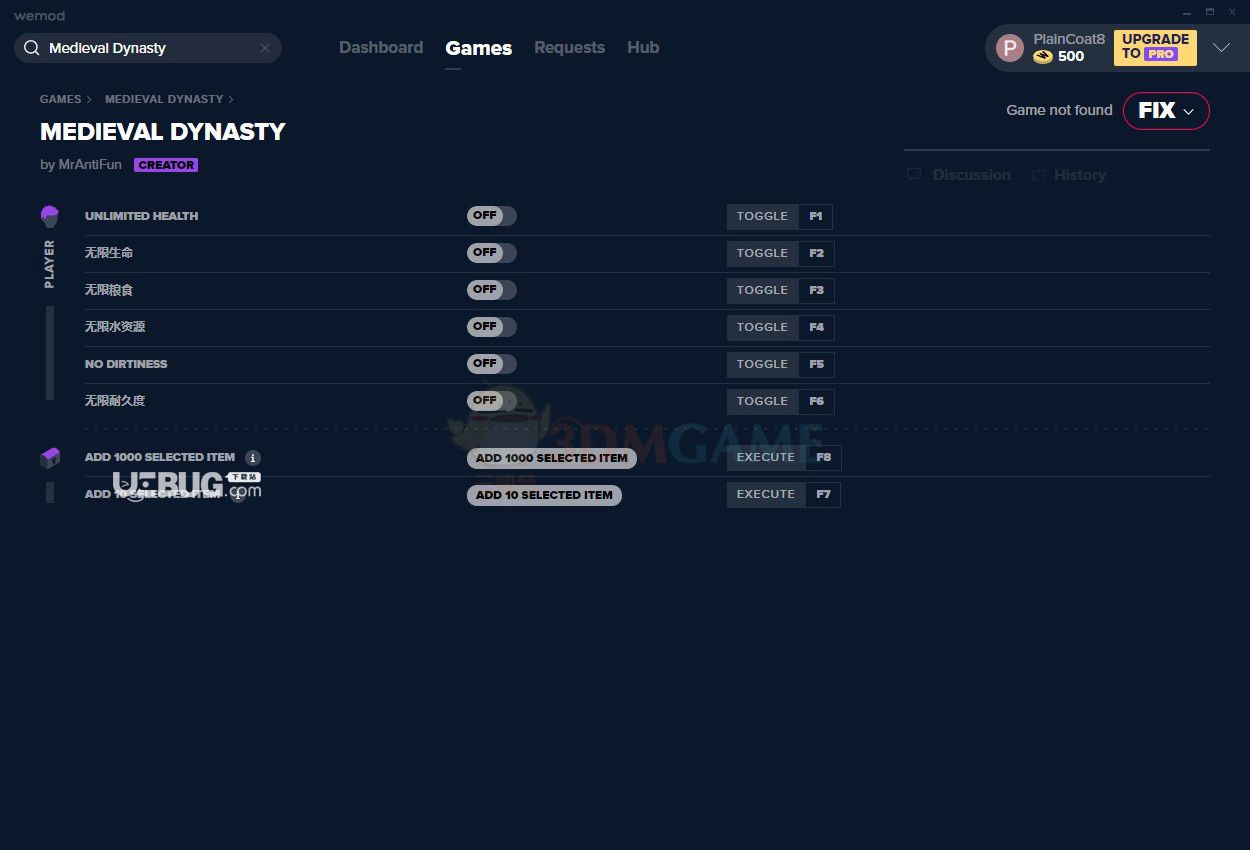
Task: Close the WeMod window
Action: [x=1232, y=11]
